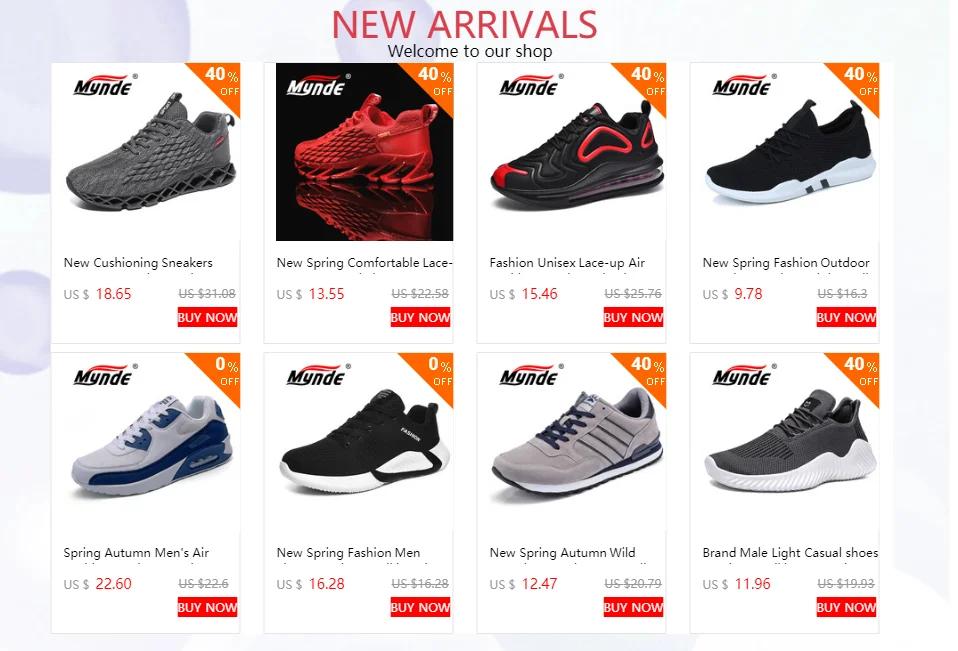This screenshot has height=651, width=958.
Task: Buy the New Spring Autumn Wild shoes
Action: (x=633, y=607)
